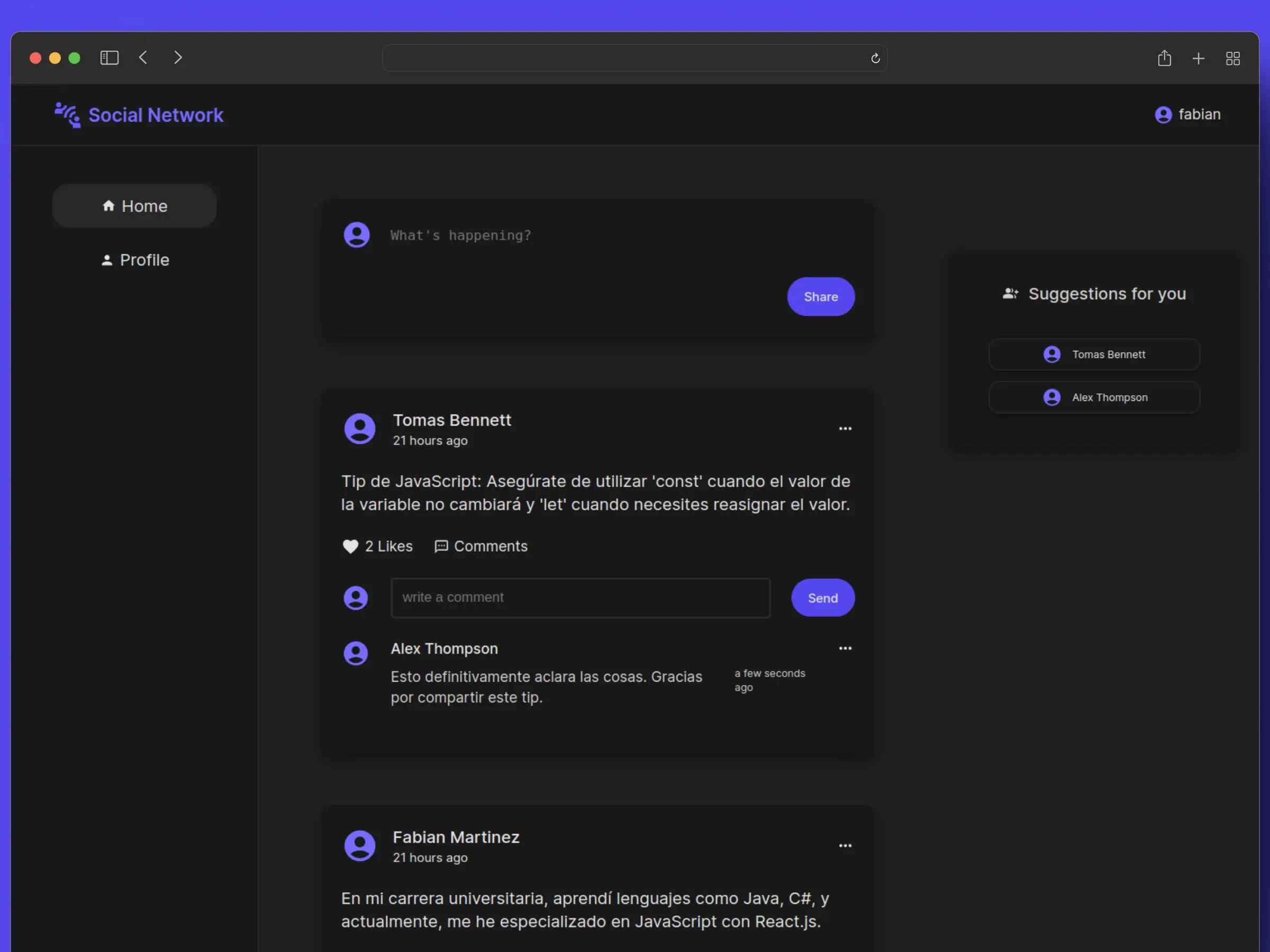Open Alex Thompson's comment avatar
The height and width of the screenshot is (952, 1270).
pyautogui.click(x=356, y=653)
